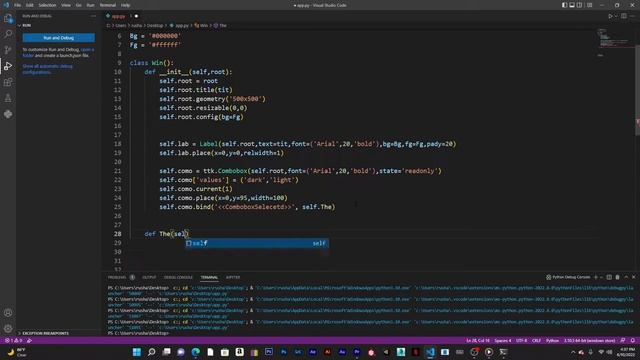
Task: Click 'Show all automatic debug configurations' link
Action: click(48, 69)
